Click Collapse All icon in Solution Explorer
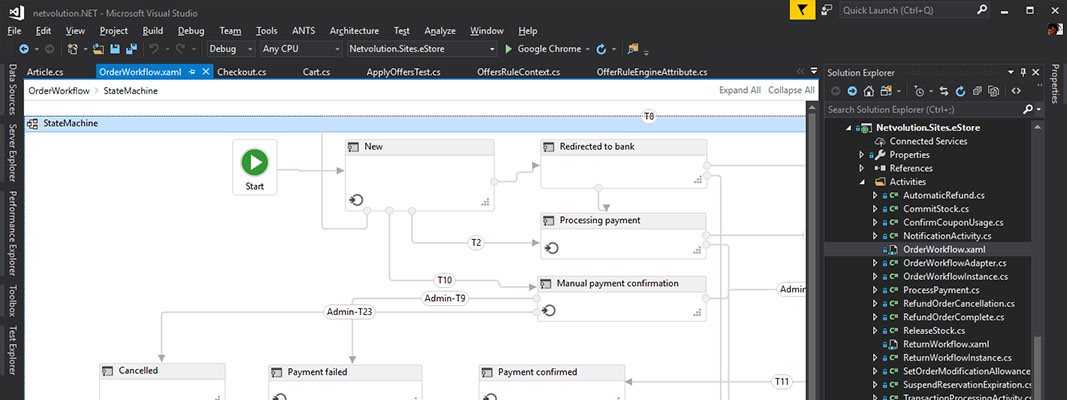This screenshot has width=1067, height=400. (x=977, y=90)
